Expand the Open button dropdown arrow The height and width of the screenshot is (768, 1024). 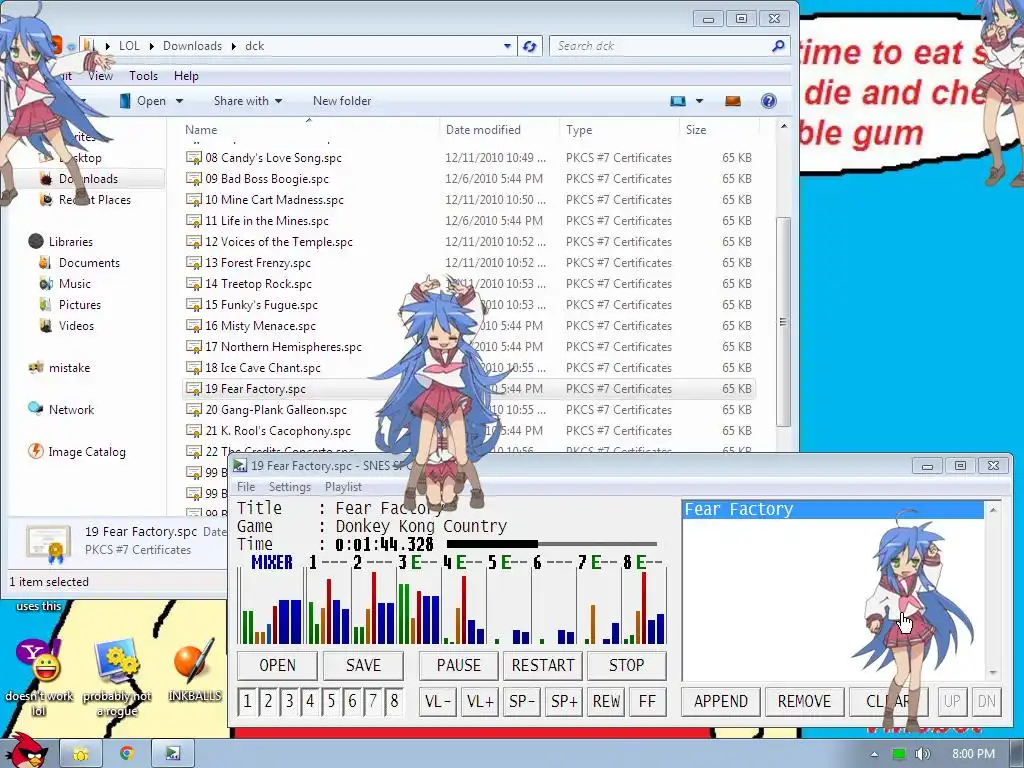point(179,101)
